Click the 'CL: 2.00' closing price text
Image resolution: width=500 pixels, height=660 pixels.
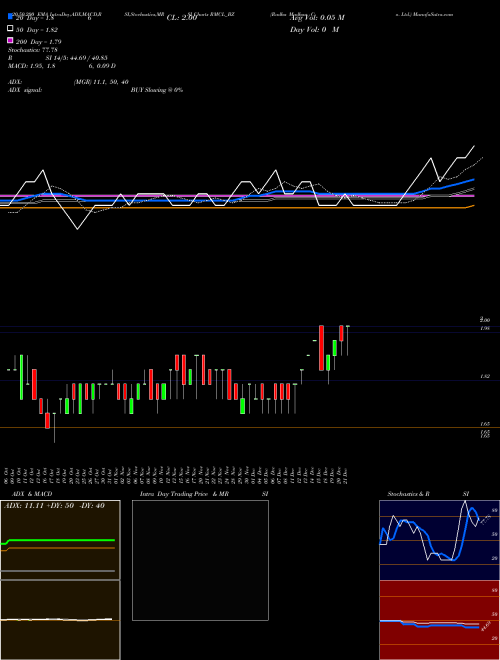(x=182, y=18)
